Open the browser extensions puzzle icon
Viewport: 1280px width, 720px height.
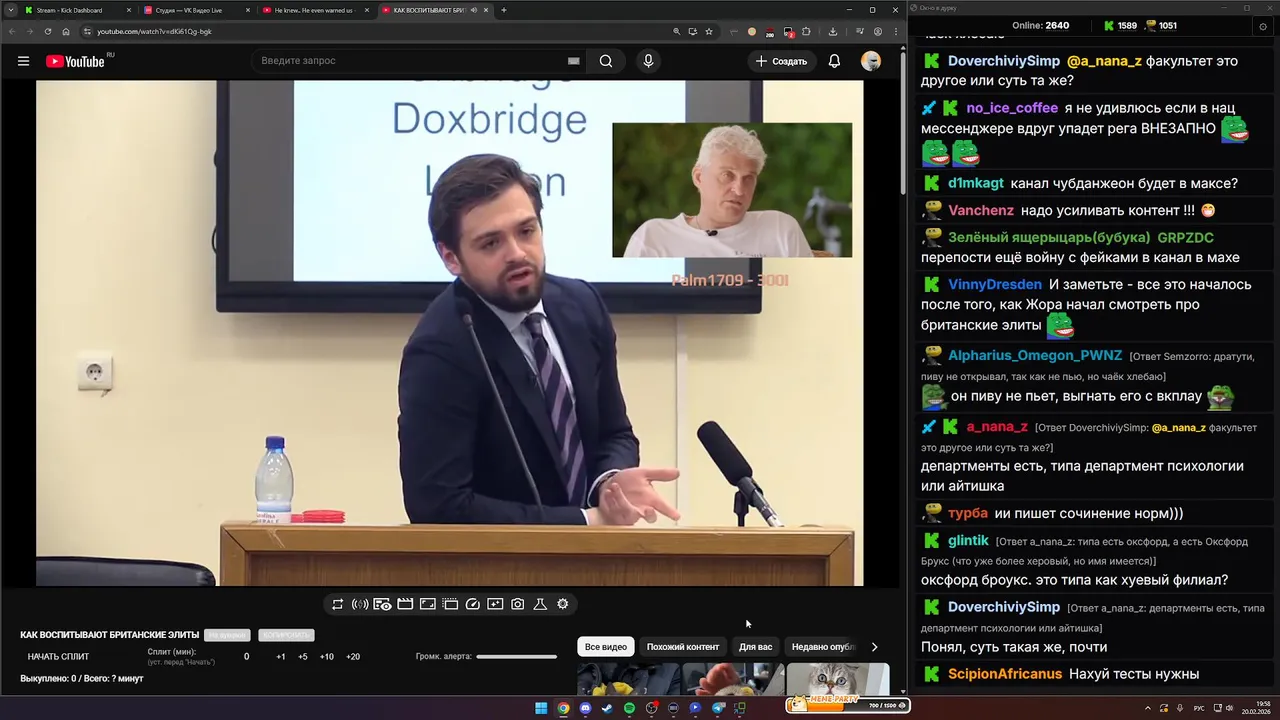(x=806, y=31)
